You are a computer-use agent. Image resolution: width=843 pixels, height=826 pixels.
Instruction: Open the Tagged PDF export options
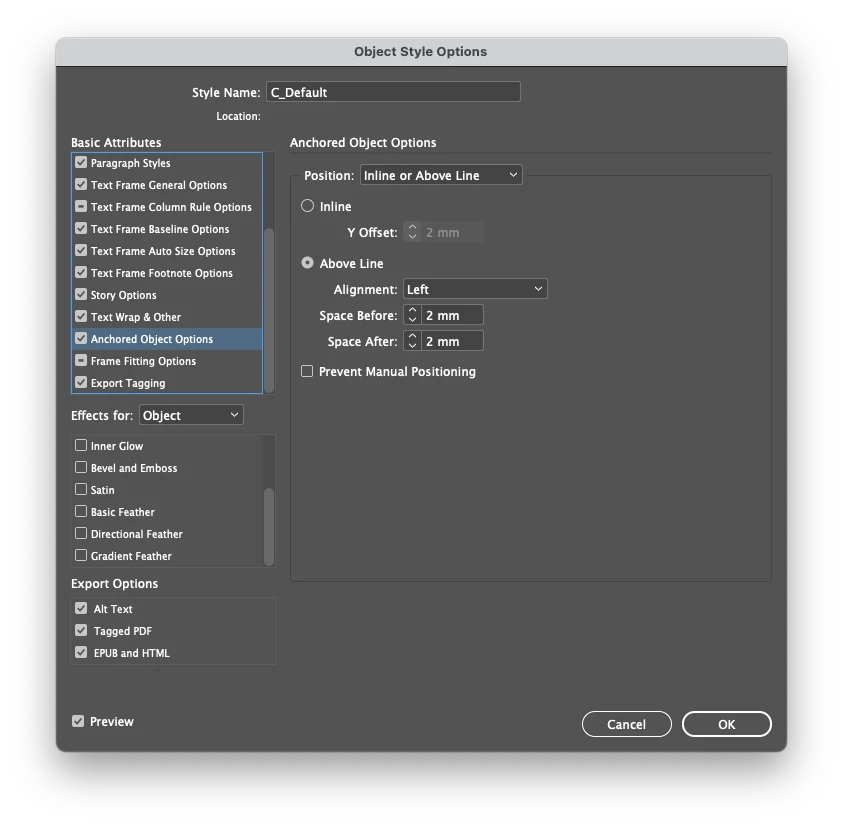coord(123,631)
